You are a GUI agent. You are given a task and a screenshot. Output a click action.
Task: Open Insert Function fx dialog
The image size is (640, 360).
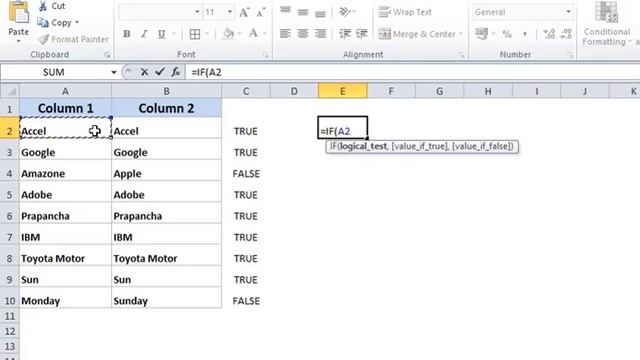click(x=176, y=72)
